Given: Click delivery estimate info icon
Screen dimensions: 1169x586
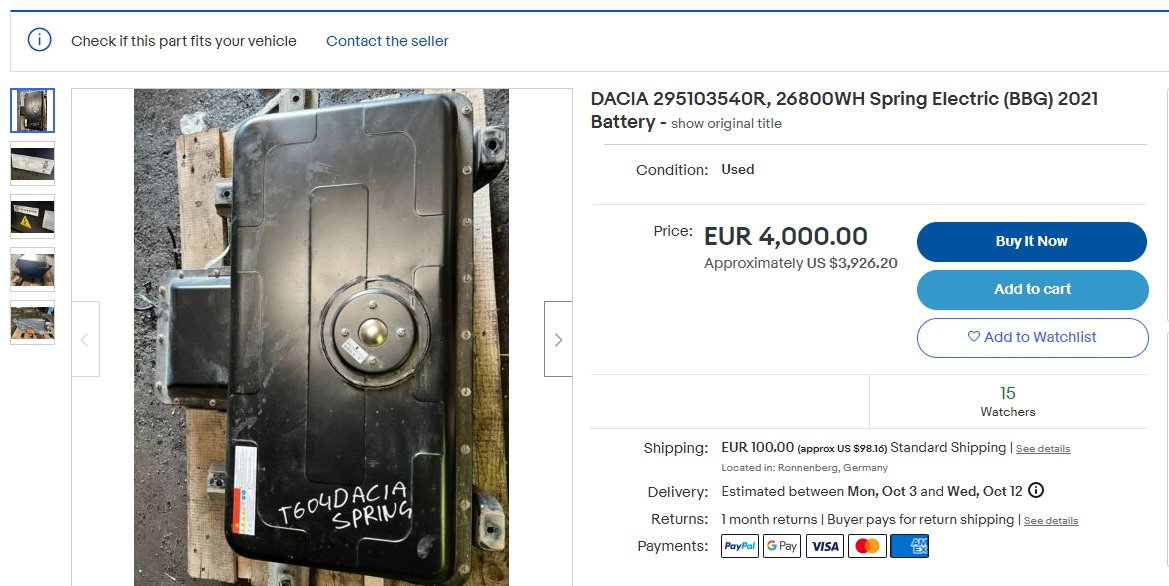Looking at the screenshot, I should (1036, 491).
